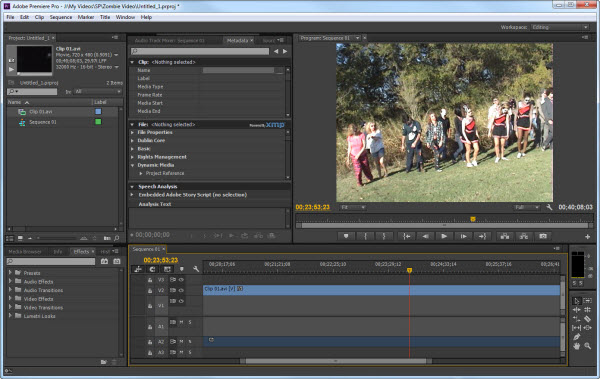Image resolution: width=600 pixels, height=379 pixels.
Task: Switch to Audio Track Mixer tab
Action: coord(170,40)
